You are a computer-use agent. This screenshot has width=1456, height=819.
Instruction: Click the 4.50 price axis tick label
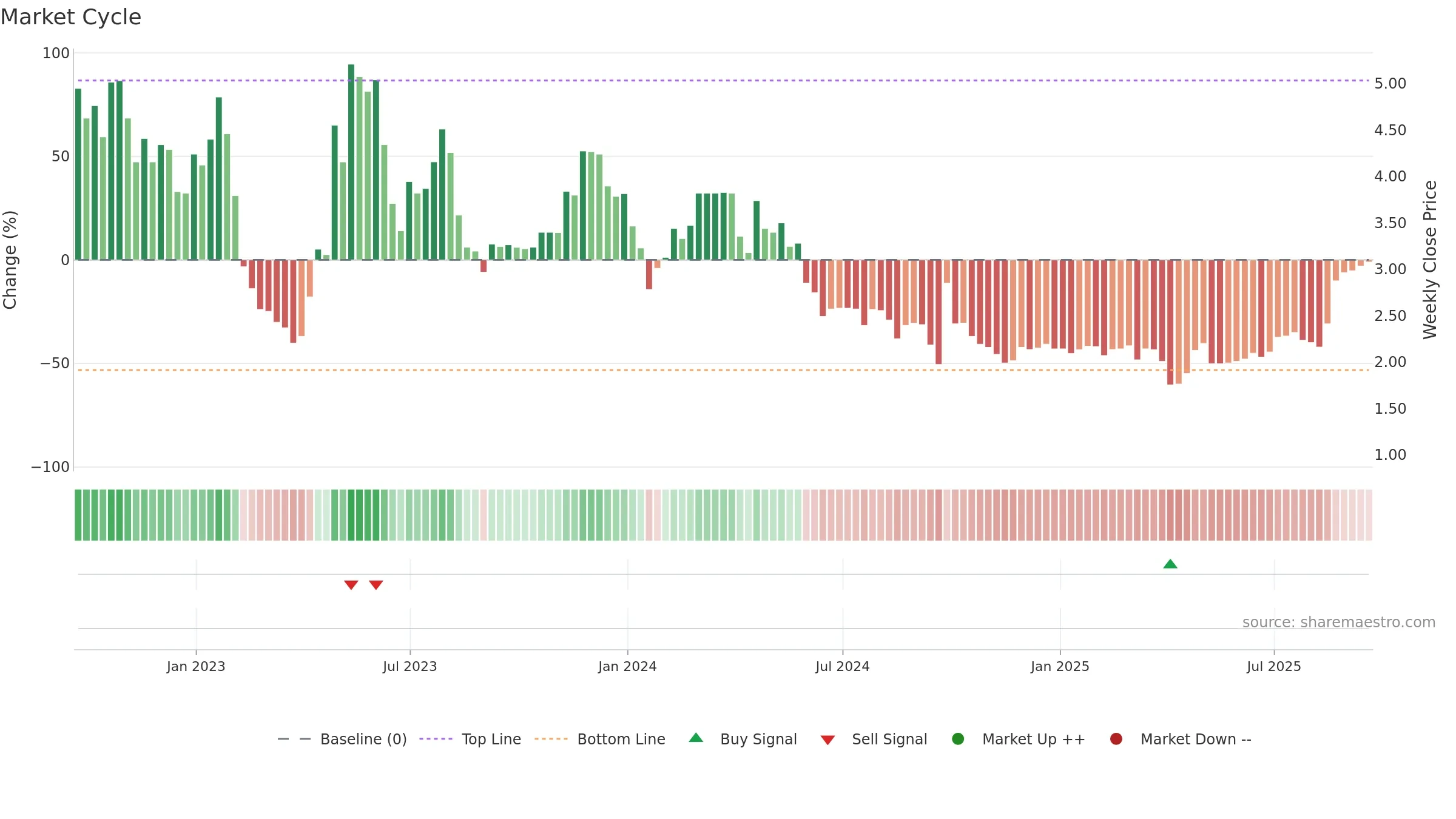click(x=1390, y=130)
